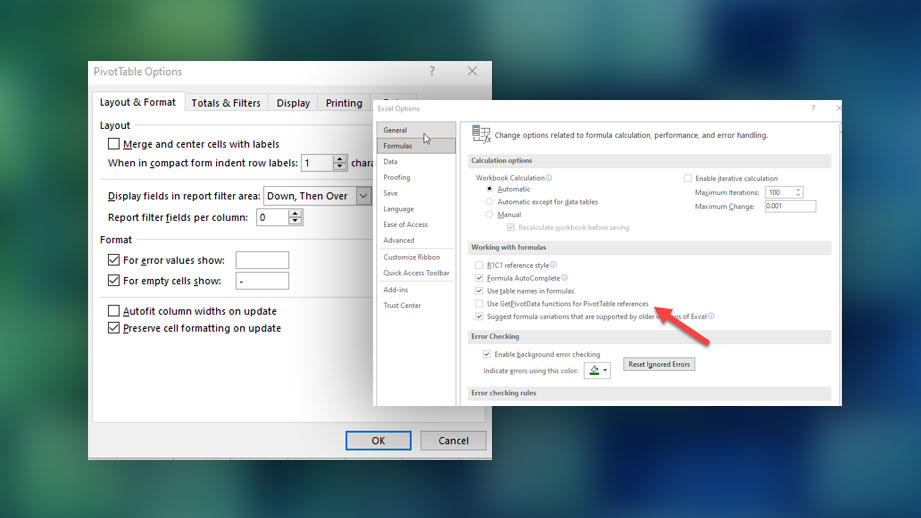Click the formula options header icon

click(x=481, y=134)
